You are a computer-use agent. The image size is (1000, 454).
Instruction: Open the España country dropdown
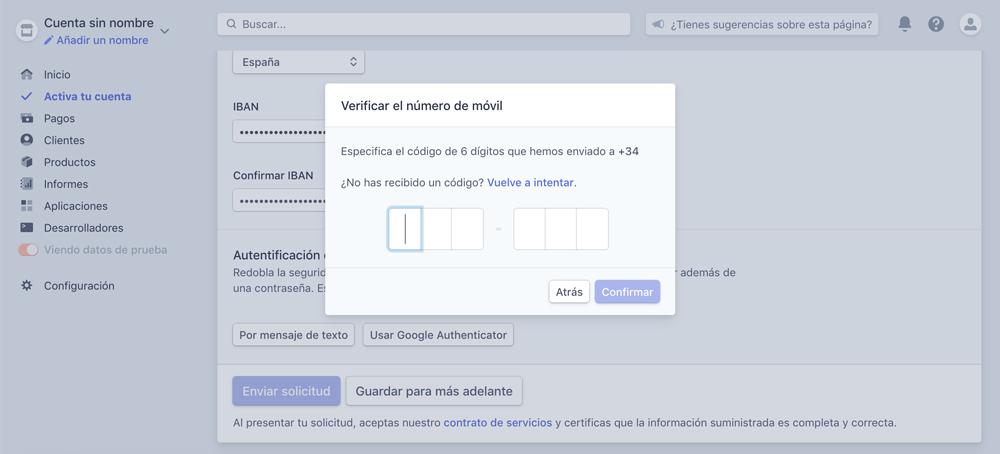coord(298,62)
